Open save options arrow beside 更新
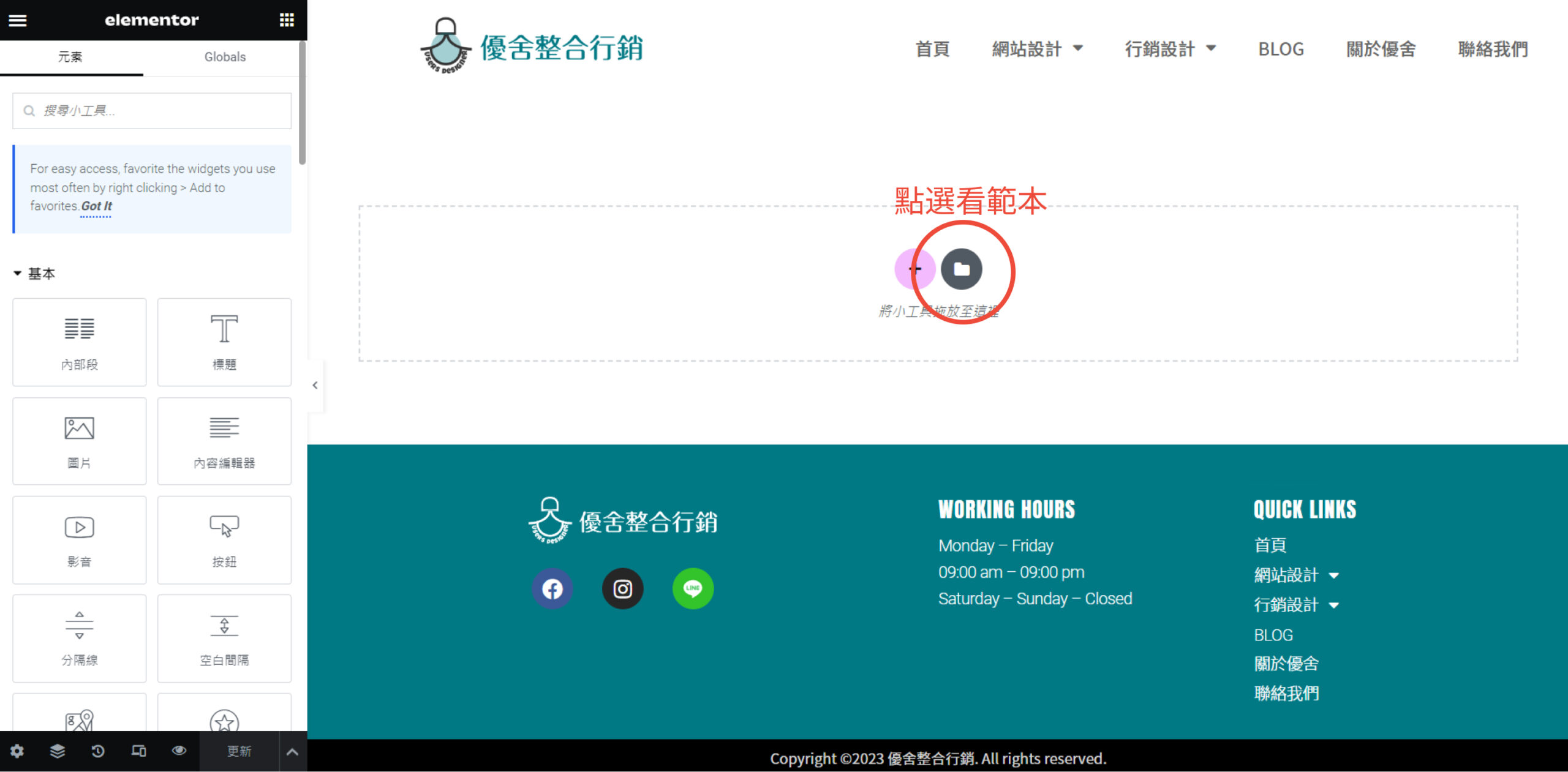This screenshot has width=1568, height=772. click(292, 751)
